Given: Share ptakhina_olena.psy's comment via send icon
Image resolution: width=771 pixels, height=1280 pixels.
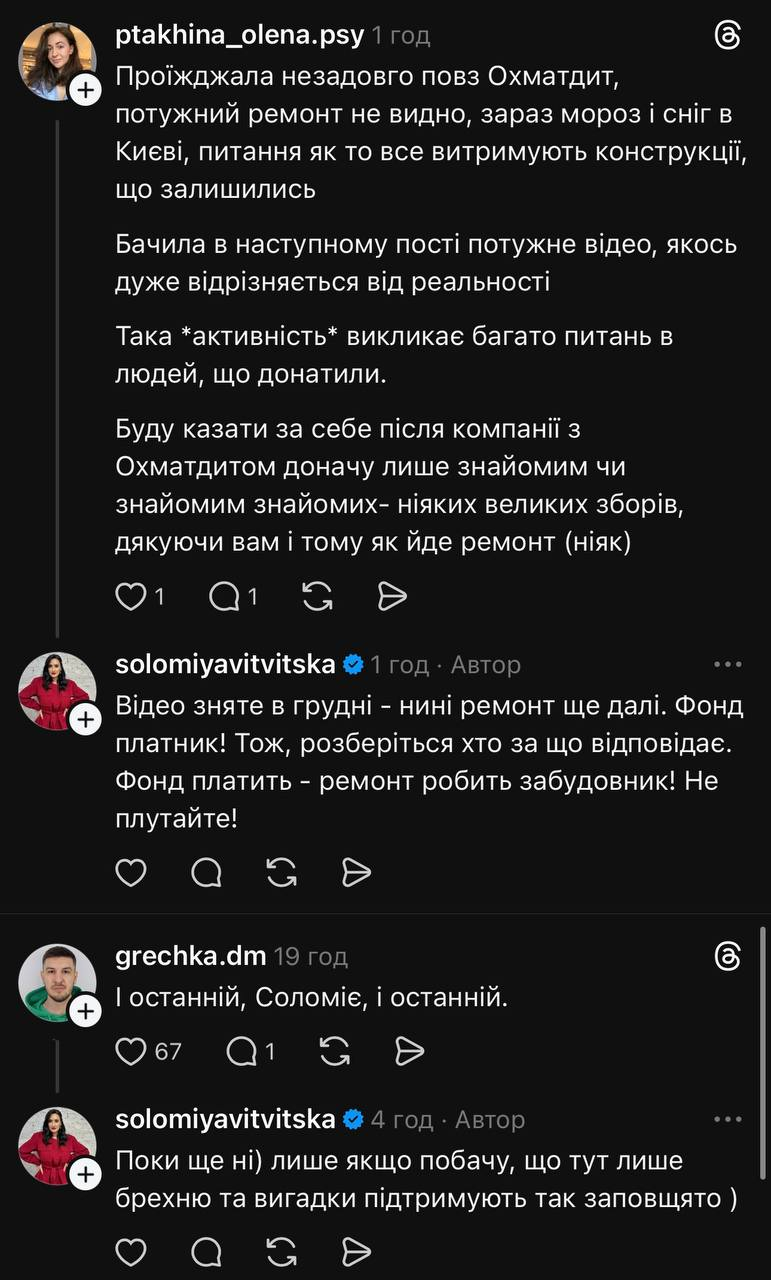Looking at the screenshot, I should click(392, 597).
